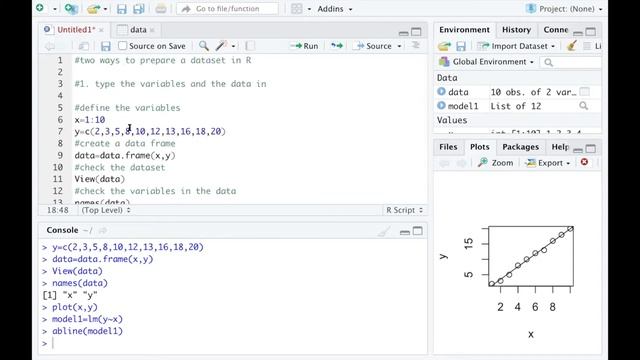Click the New File plus icon
The height and width of the screenshot is (360, 640).
coord(40,8)
